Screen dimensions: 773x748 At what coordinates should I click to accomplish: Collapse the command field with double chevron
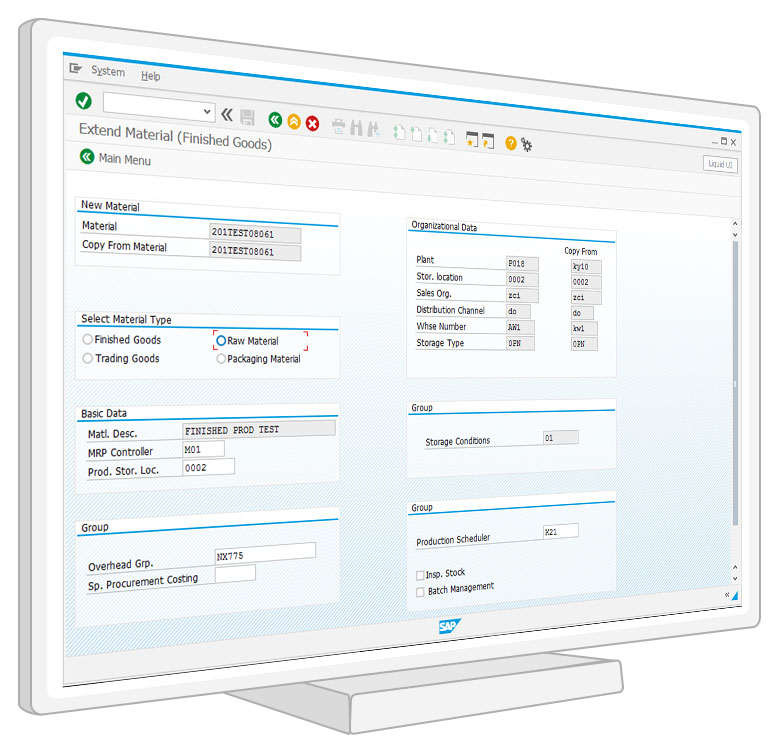pos(227,114)
